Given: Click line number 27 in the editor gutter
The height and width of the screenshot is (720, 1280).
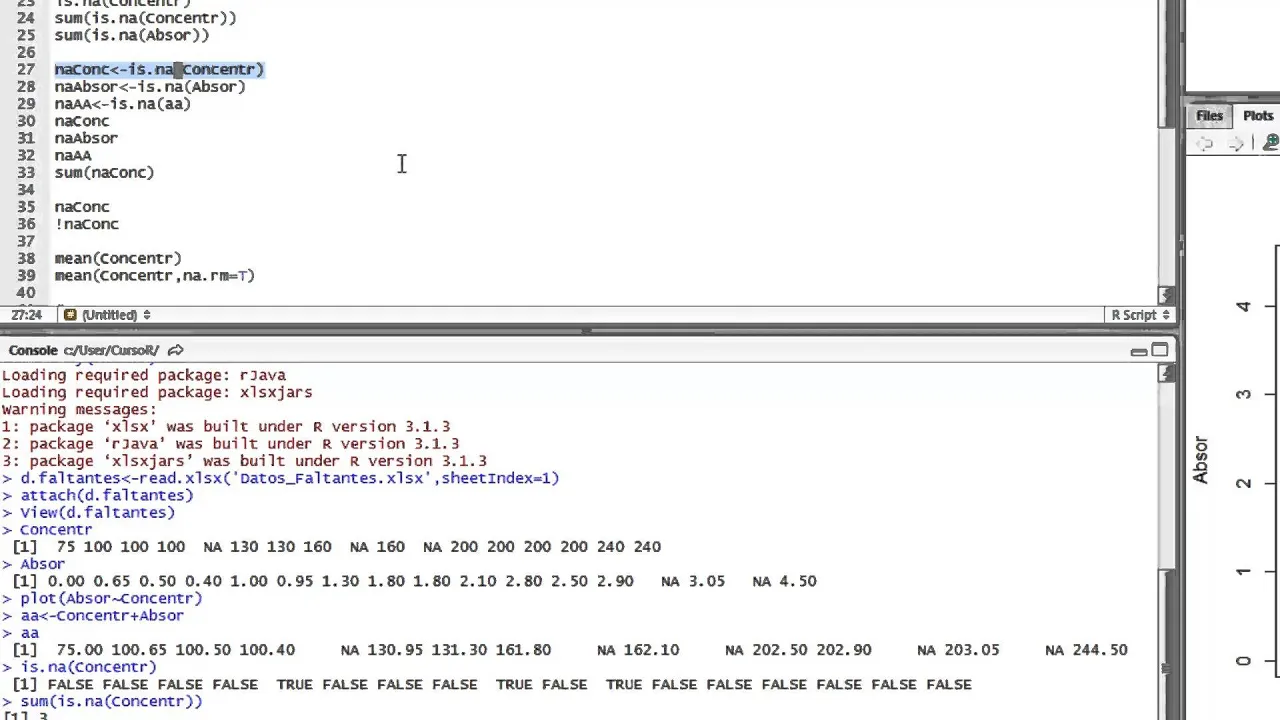Looking at the screenshot, I should pos(26,69).
